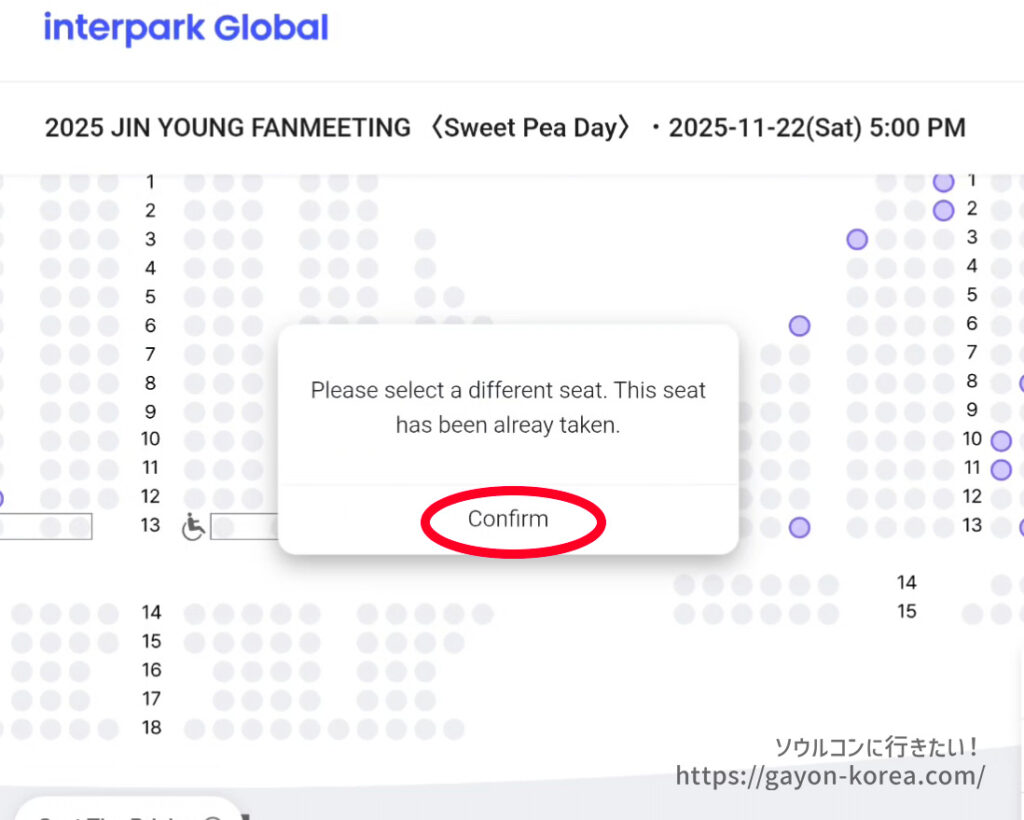This screenshot has width=1024, height=820.
Task: Click the row 14 label in the right section
Action: [907, 582]
